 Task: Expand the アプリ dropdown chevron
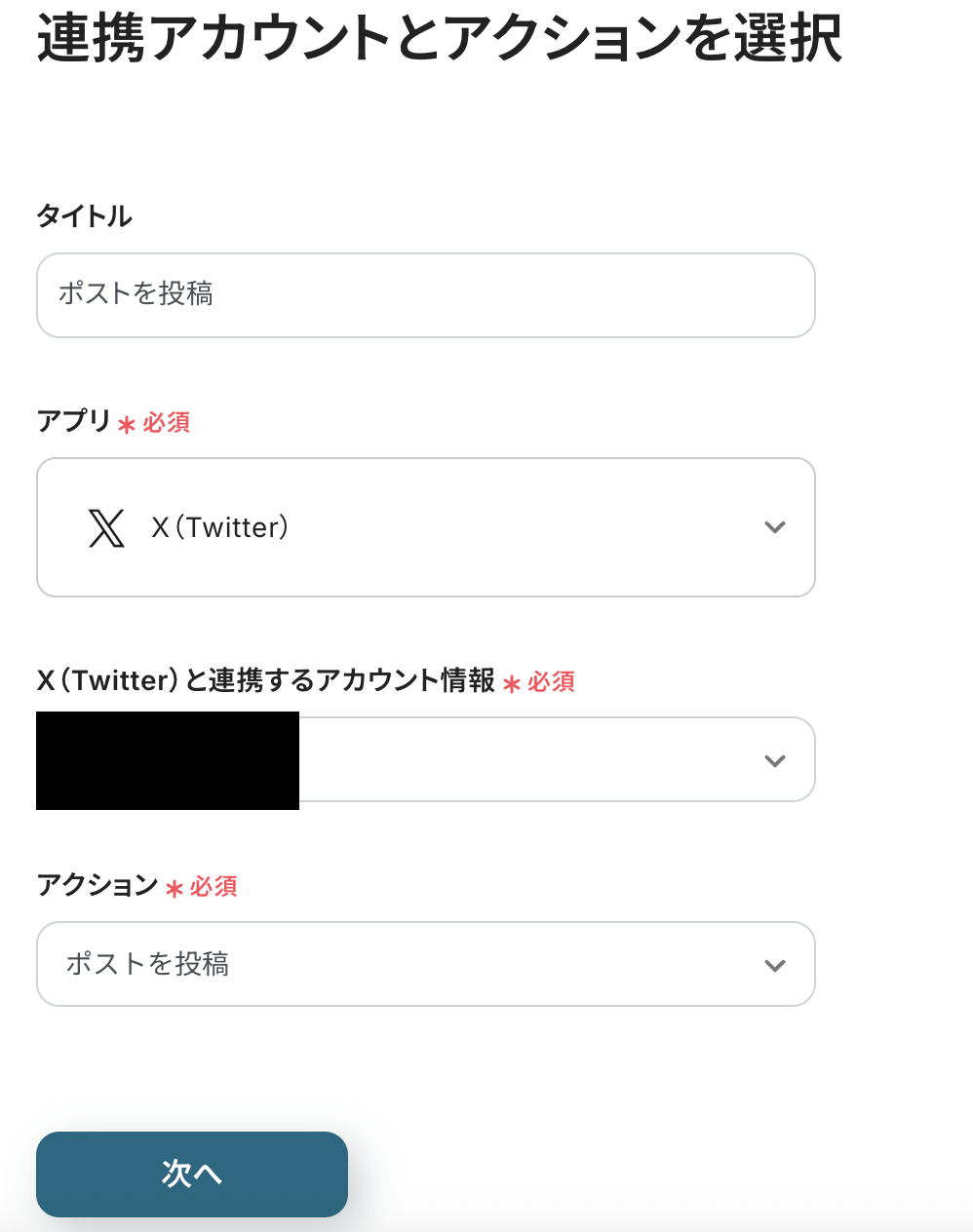click(x=775, y=527)
